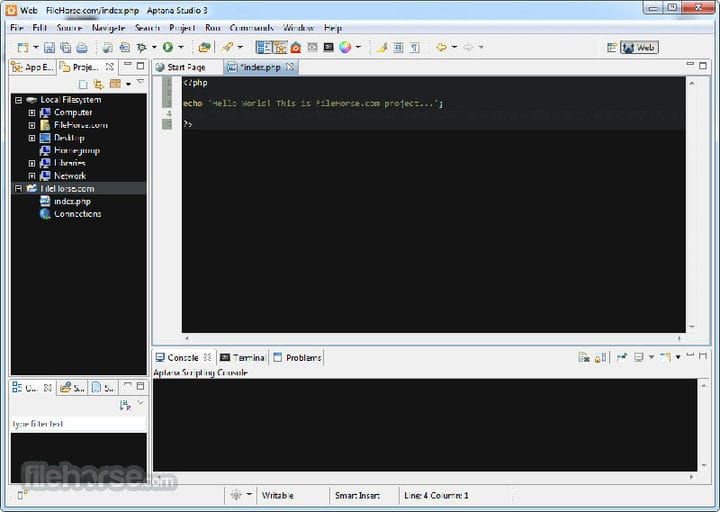Switch to the Terminal tab

click(x=242, y=358)
